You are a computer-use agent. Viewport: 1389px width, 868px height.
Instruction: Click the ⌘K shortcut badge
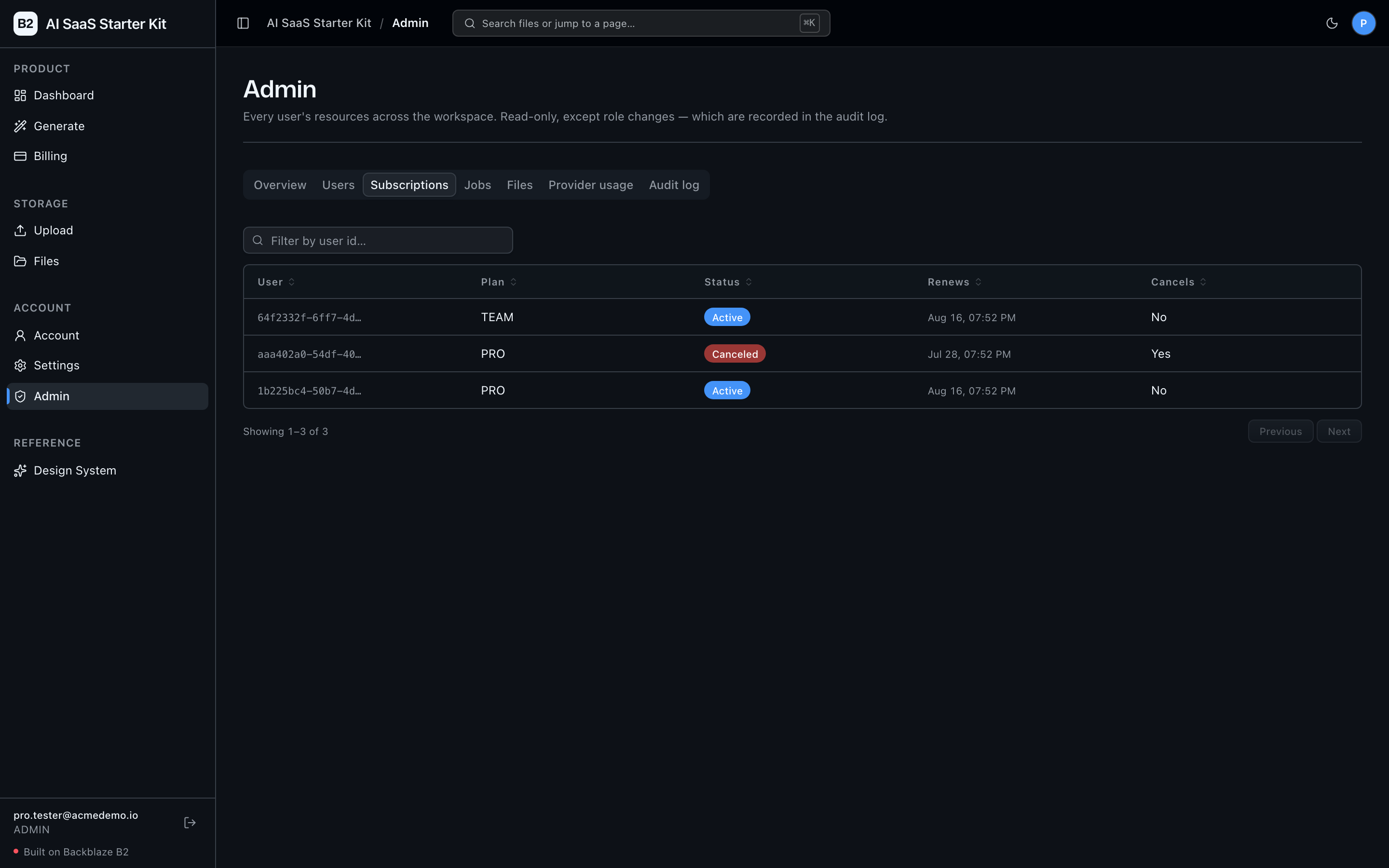809,23
